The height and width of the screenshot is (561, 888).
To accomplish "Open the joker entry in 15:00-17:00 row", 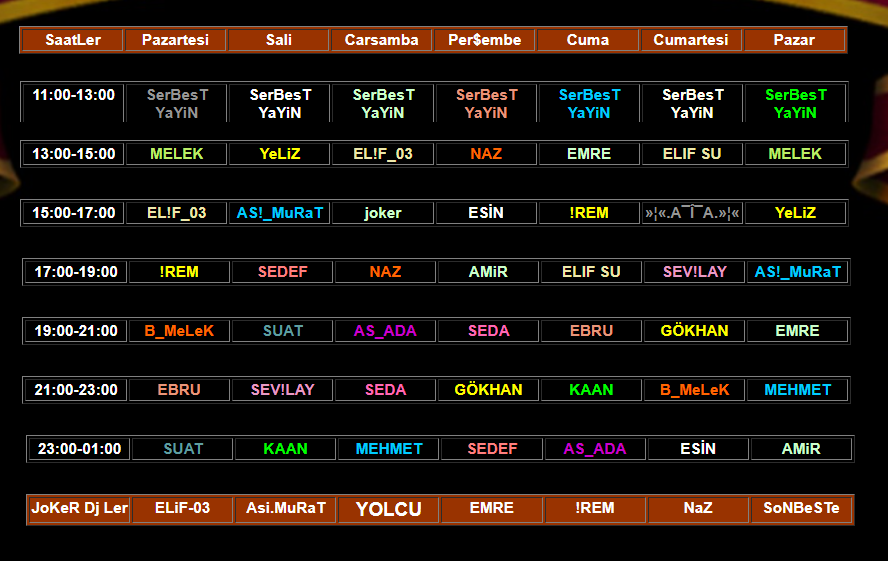I will 382,213.
